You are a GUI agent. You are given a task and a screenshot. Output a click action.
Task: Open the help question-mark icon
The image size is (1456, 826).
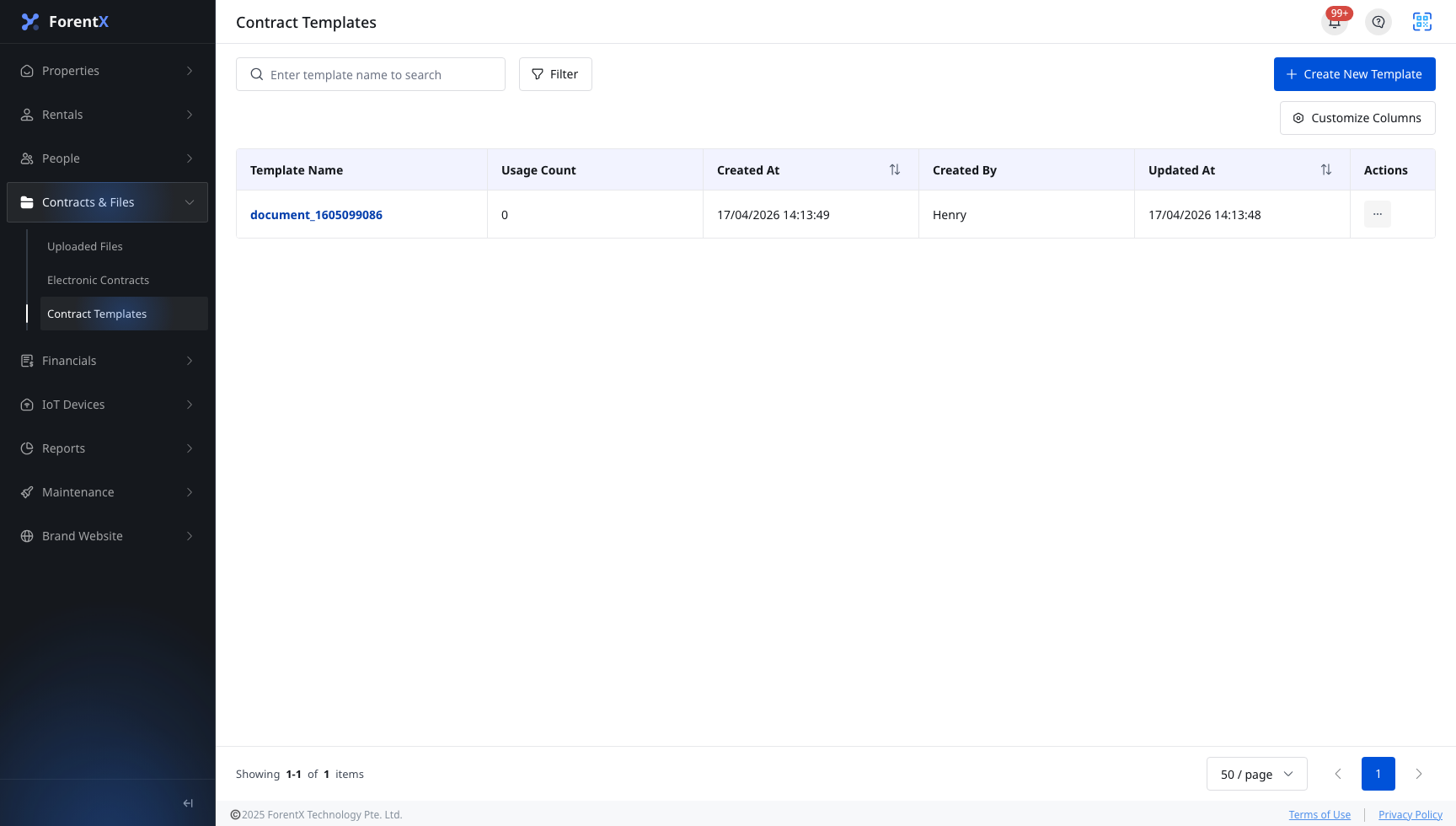(x=1378, y=22)
